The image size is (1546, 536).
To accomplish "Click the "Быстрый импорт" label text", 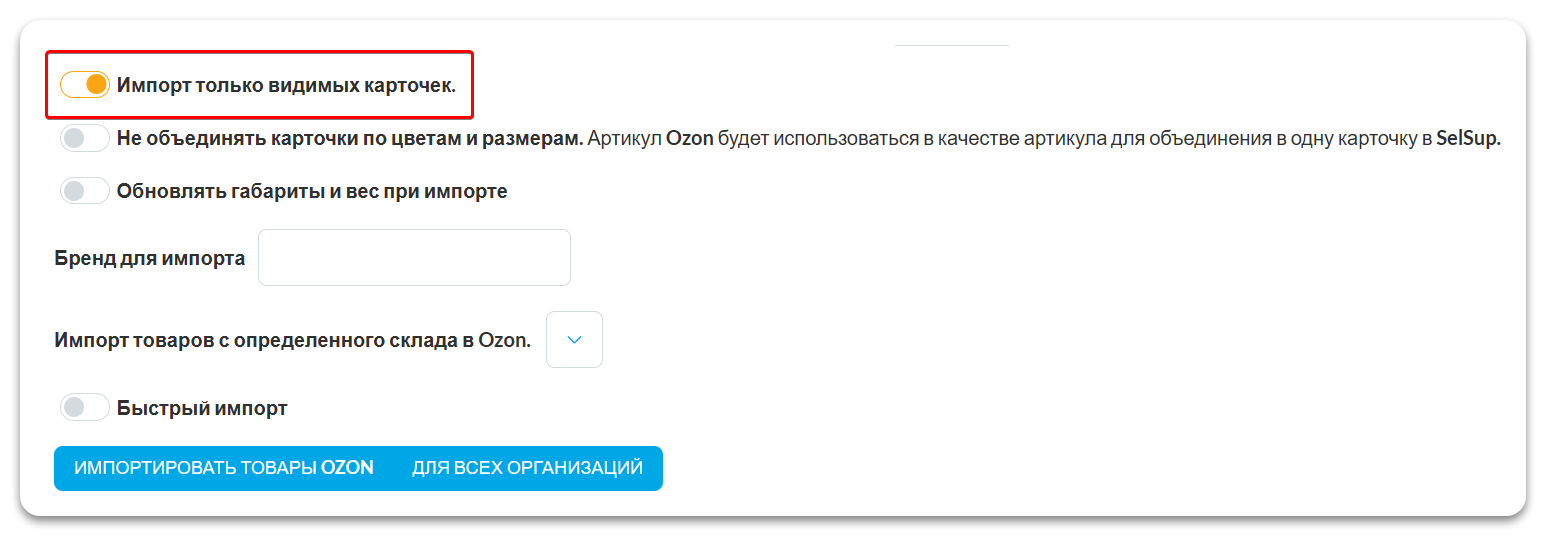I will [202, 408].
